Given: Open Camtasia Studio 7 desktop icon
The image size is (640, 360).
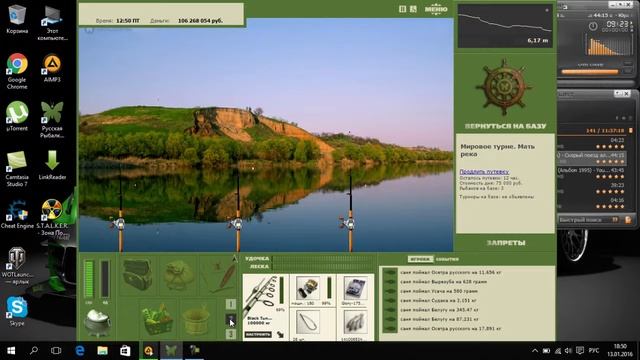Looking at the screenshot, I should 17,169.
